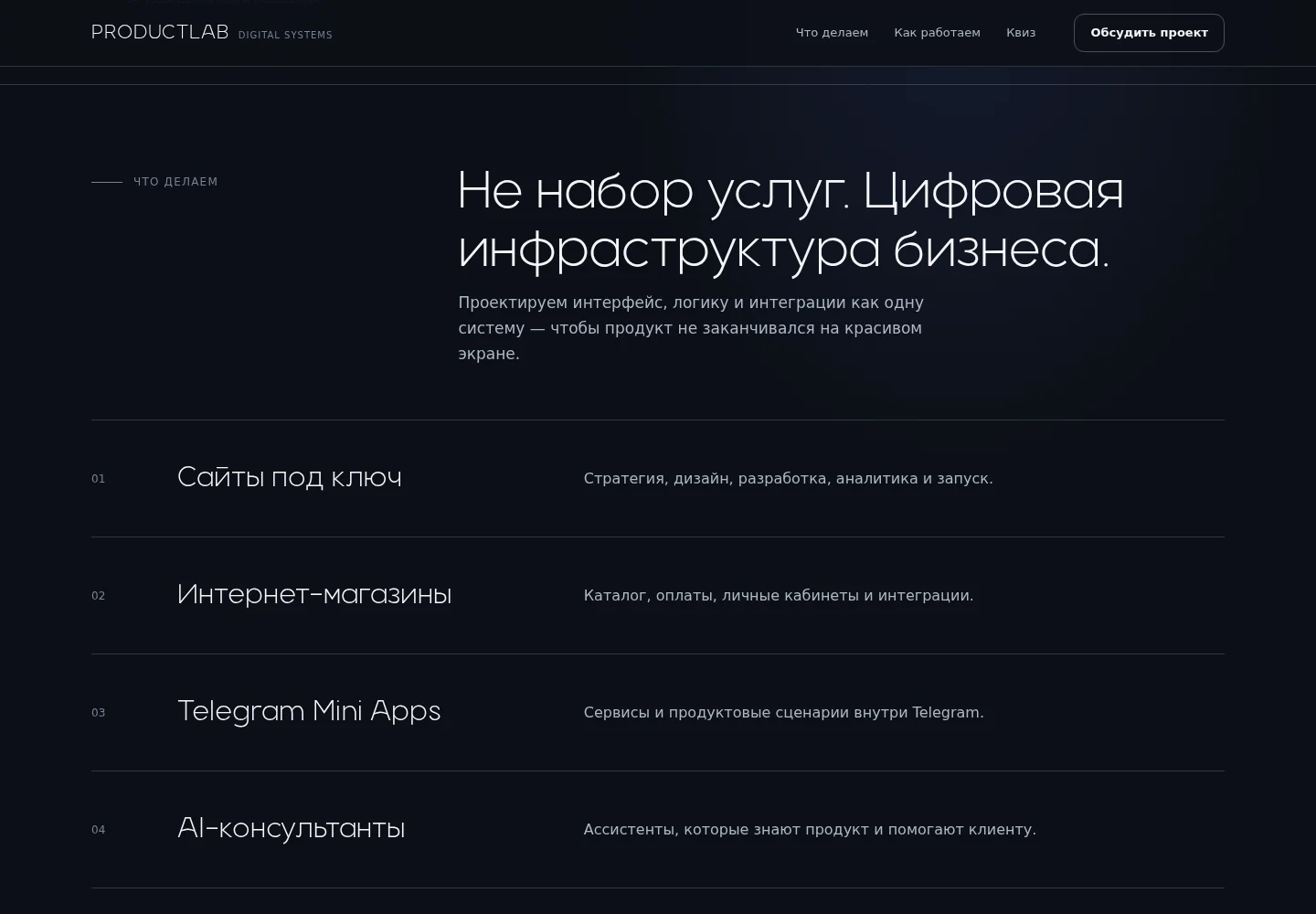
Task: Select the 'AI-консультанты' service title
Action: point(291,828)
